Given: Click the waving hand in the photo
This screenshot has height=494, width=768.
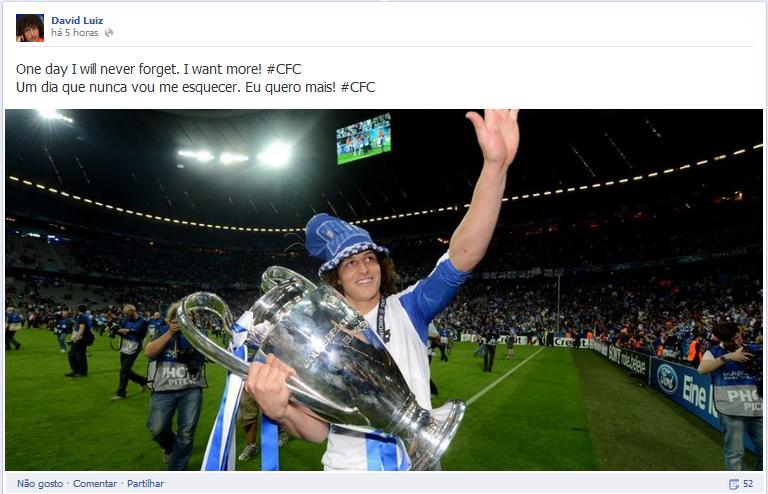Looking at the screenshot, I should [x=494, y=136].
